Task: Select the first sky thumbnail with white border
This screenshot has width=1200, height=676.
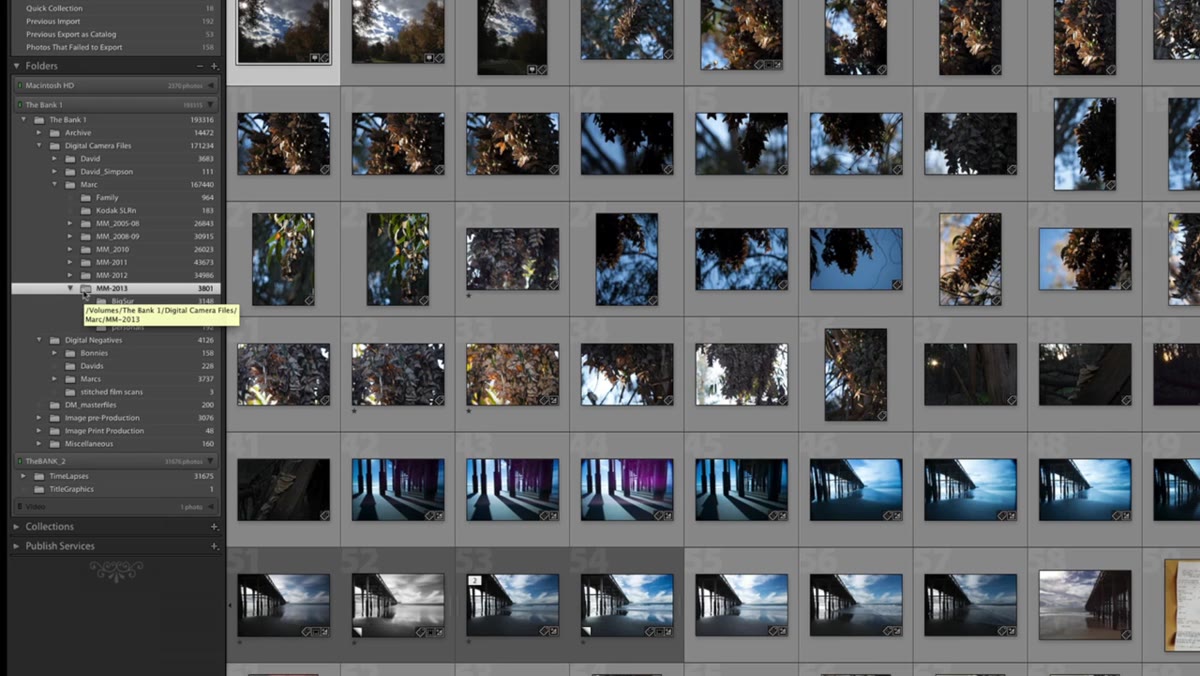Action: tap(284, 32)
